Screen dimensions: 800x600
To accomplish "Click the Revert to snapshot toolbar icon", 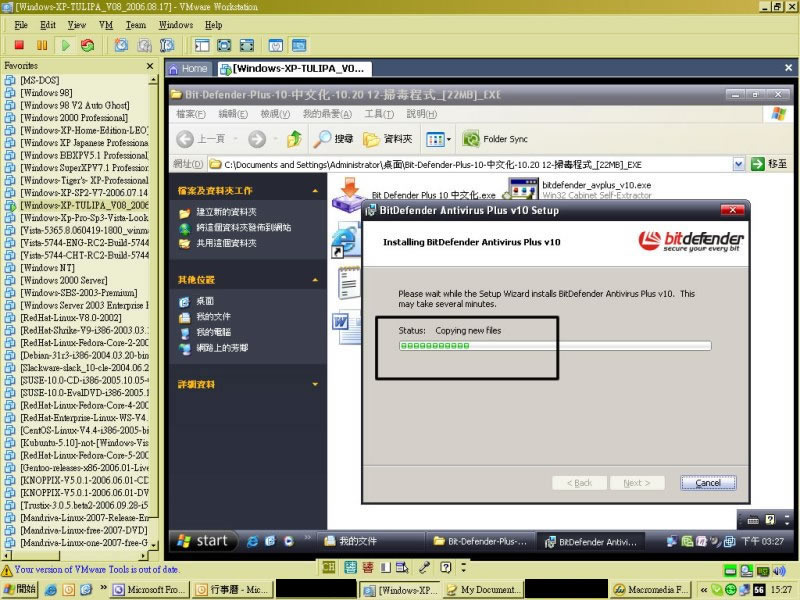I will click(144, 45).
